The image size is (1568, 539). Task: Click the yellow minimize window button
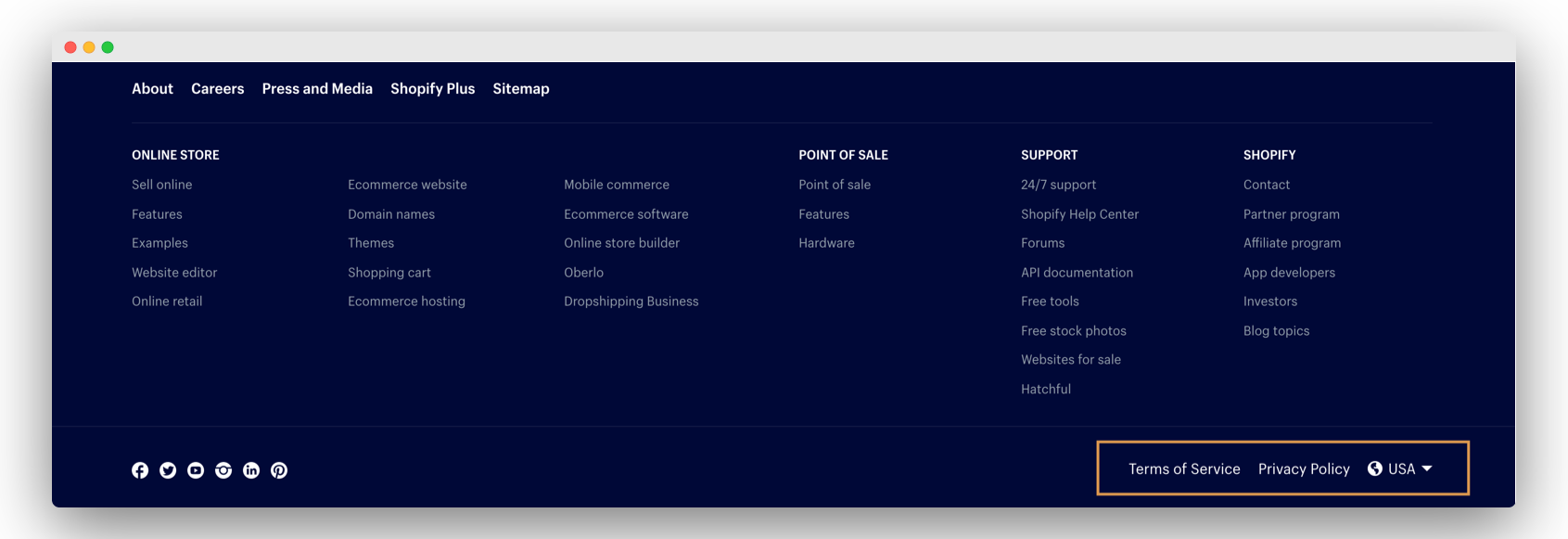click(x=89, y=47)
